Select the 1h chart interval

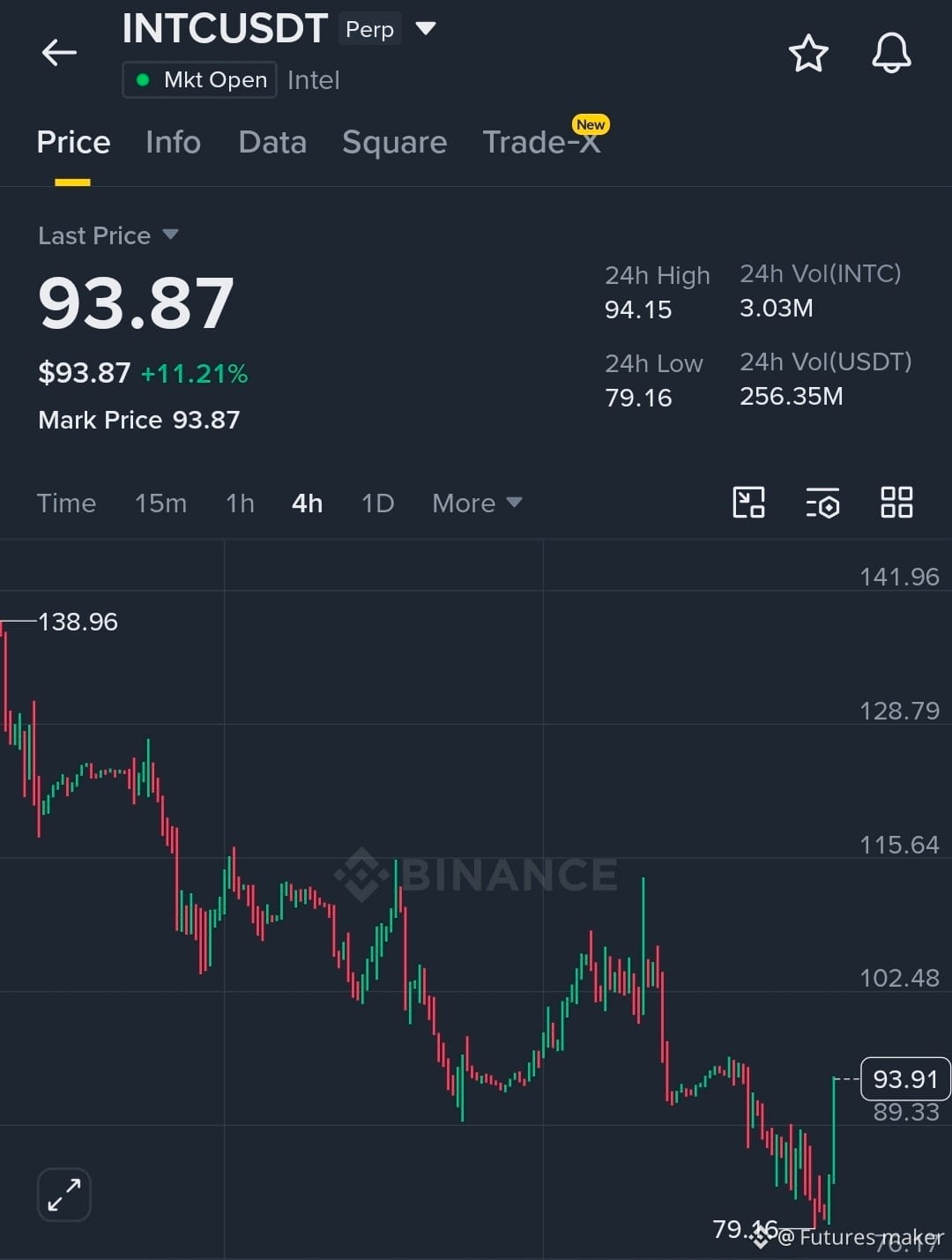(x=240, y=503)
